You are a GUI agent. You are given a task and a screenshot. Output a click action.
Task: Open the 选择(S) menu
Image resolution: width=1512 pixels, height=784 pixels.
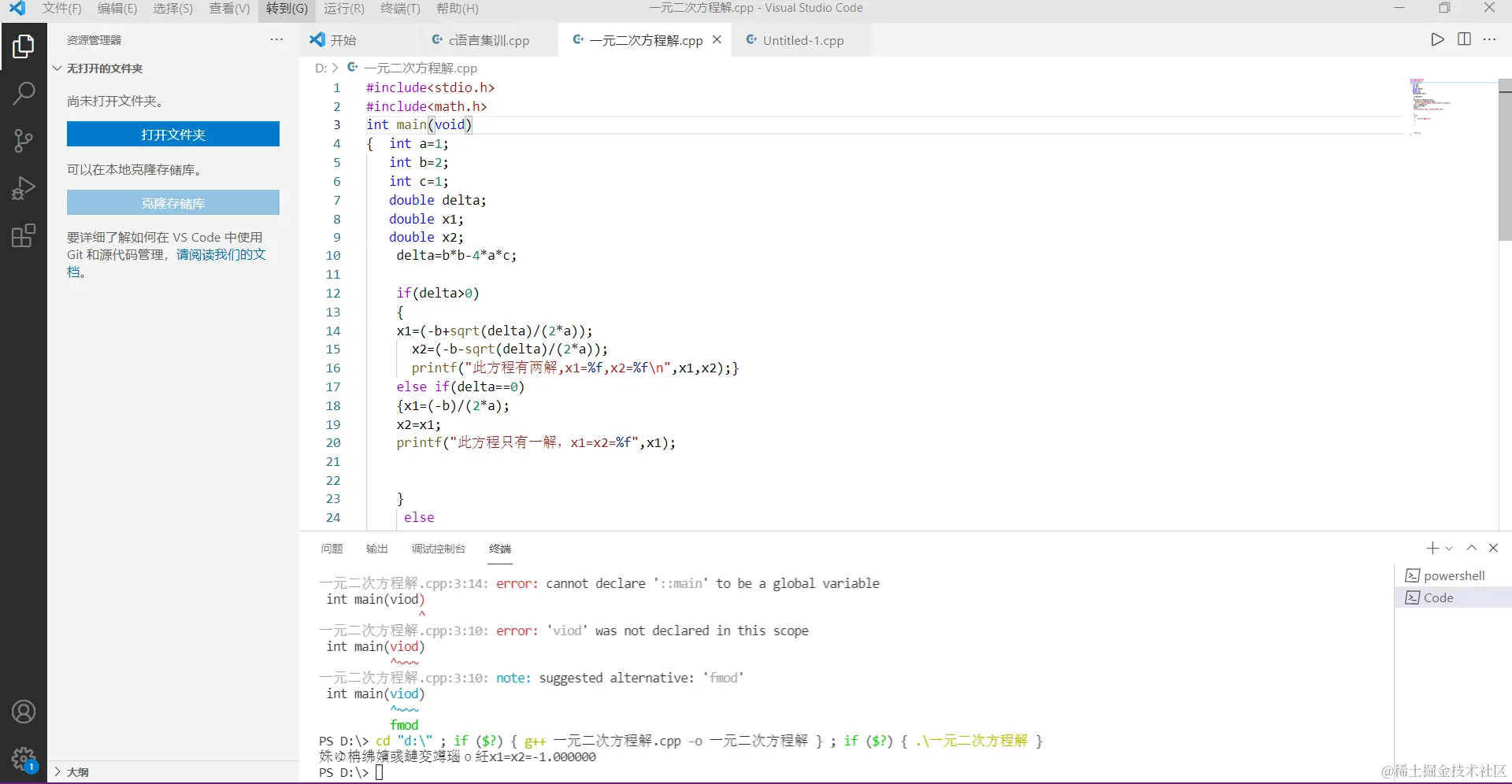[x=172, y=9]
